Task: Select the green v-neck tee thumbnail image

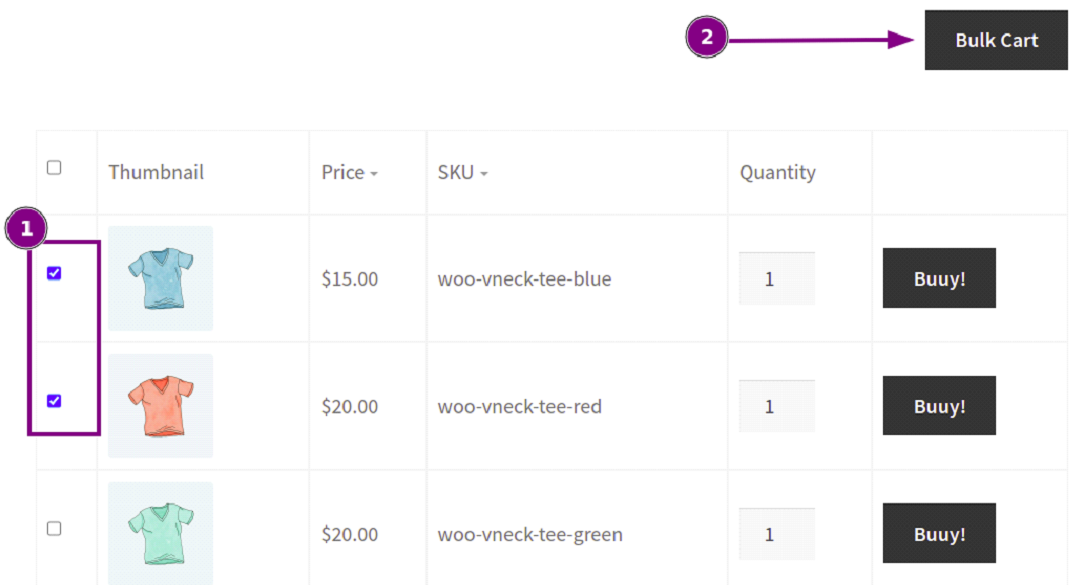Action: click(160, 533)
